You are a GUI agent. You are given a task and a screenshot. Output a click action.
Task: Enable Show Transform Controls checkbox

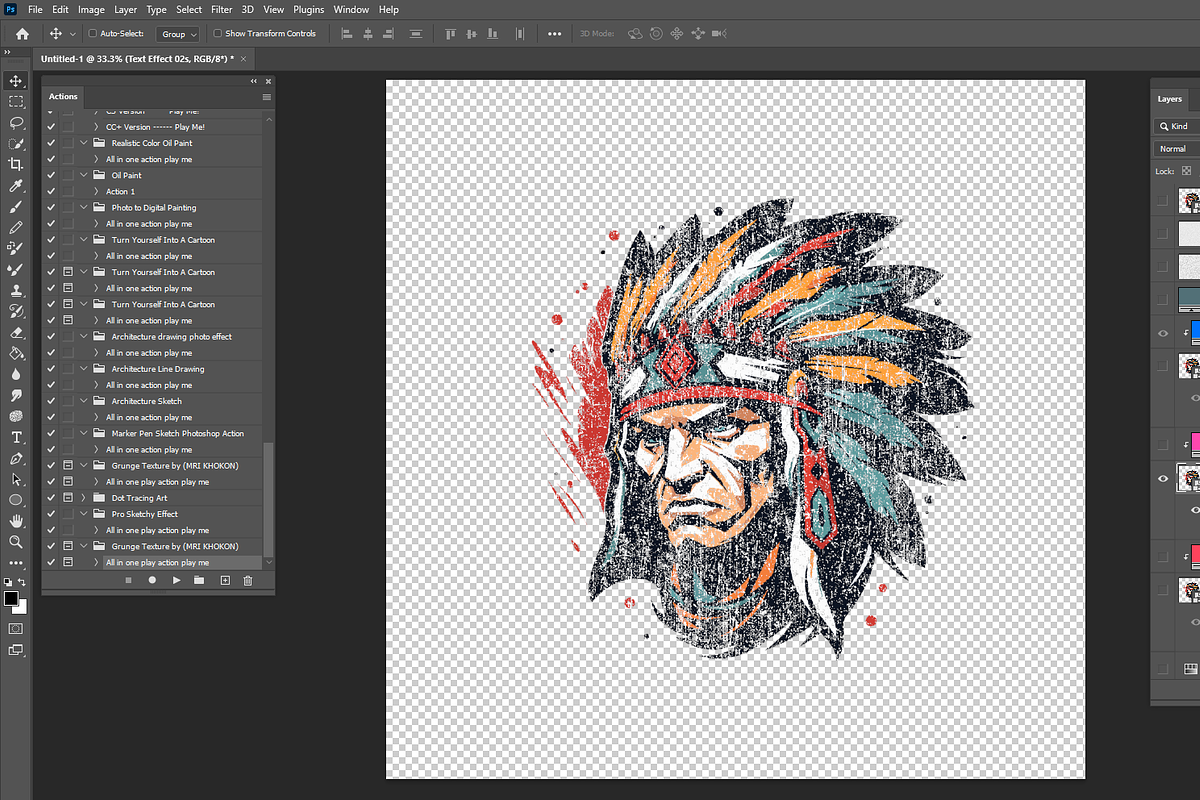[x=218, y=34]
